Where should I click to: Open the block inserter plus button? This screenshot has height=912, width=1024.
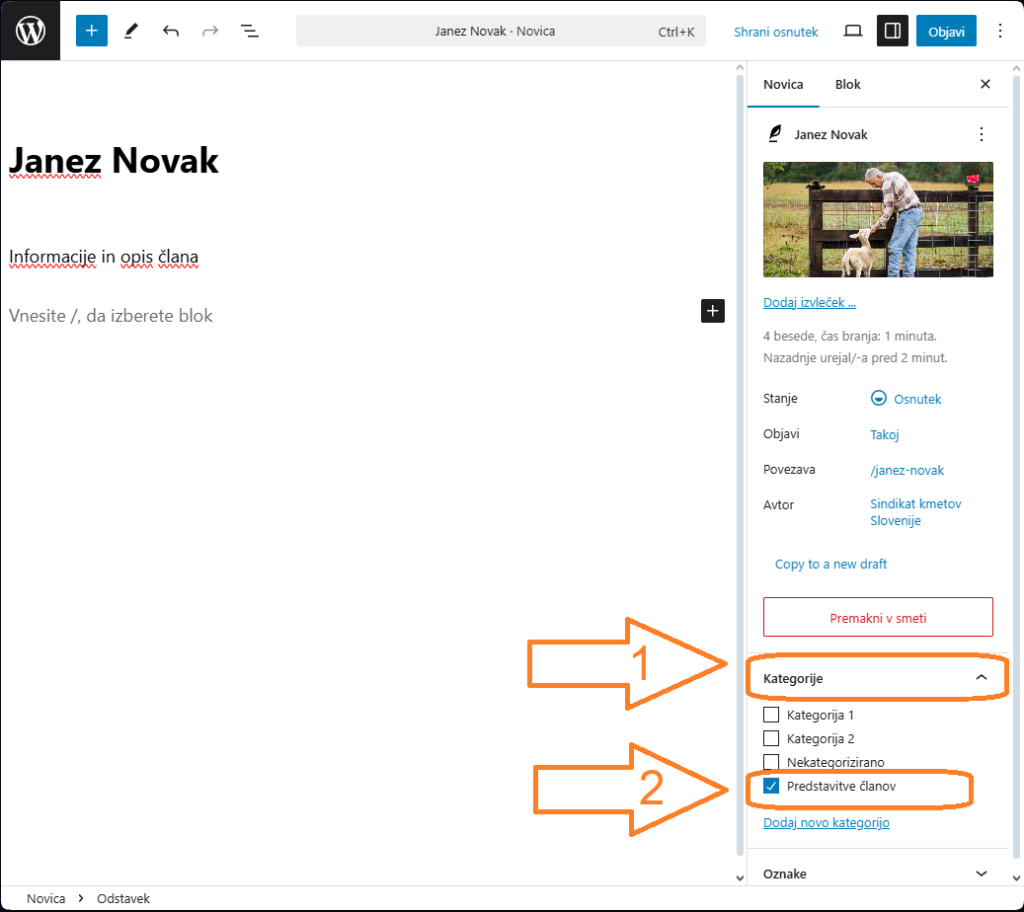click(91, 31)
